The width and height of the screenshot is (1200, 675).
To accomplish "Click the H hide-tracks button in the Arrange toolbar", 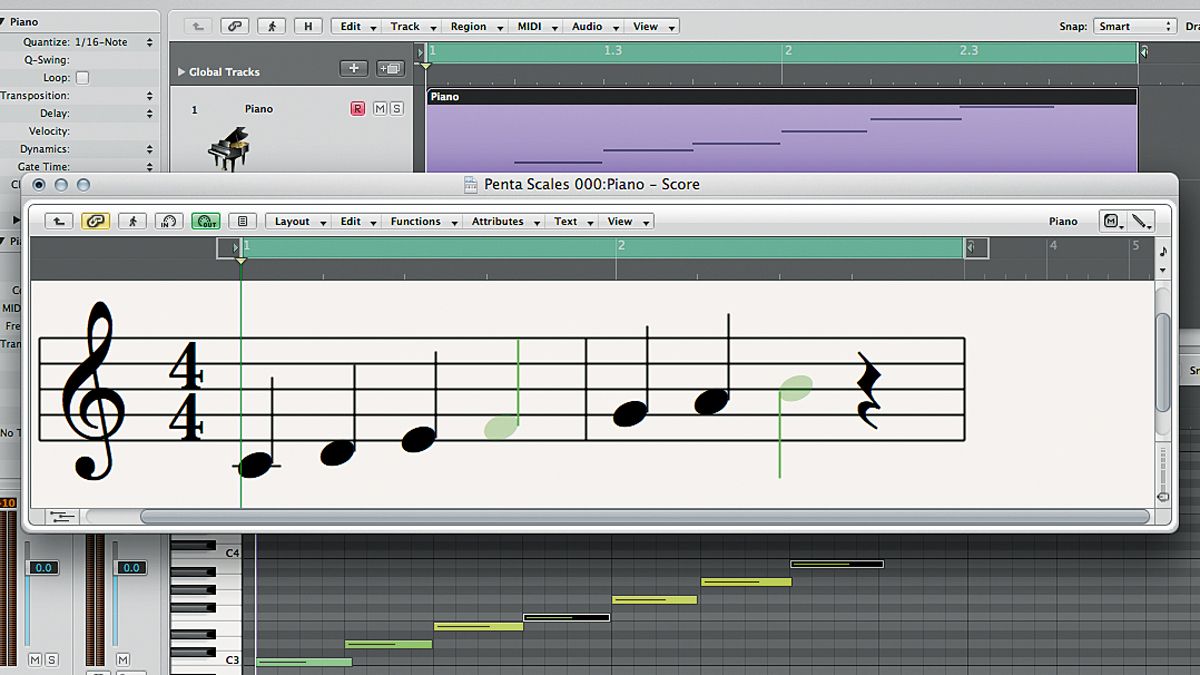I will (308, 26).
